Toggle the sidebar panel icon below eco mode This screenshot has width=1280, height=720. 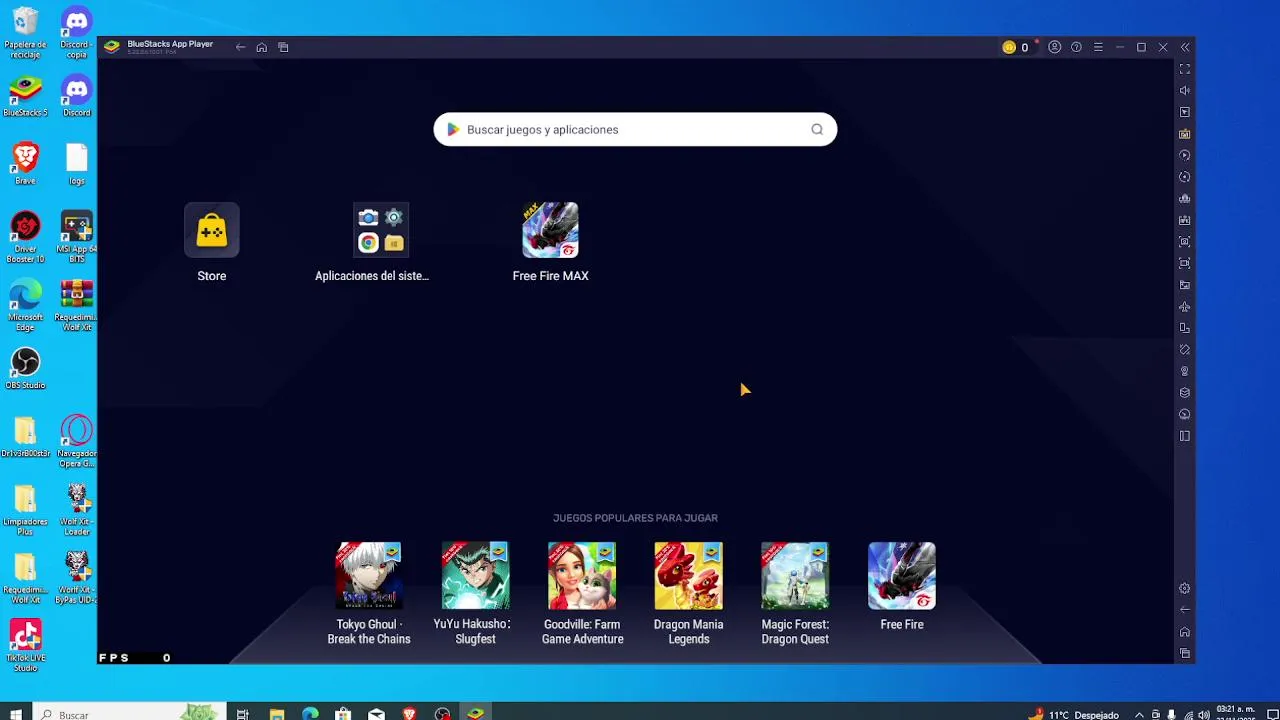1185,436
